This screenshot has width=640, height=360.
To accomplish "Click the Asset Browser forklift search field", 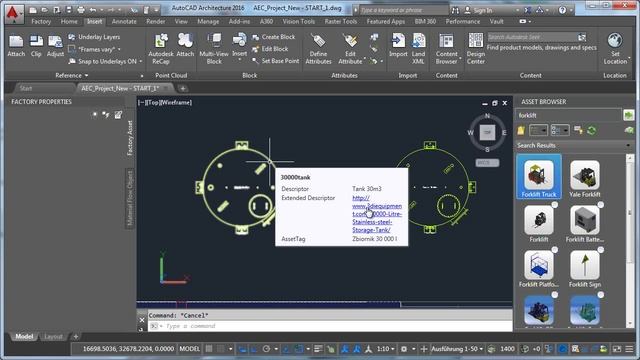I will [x=568, y=115].
